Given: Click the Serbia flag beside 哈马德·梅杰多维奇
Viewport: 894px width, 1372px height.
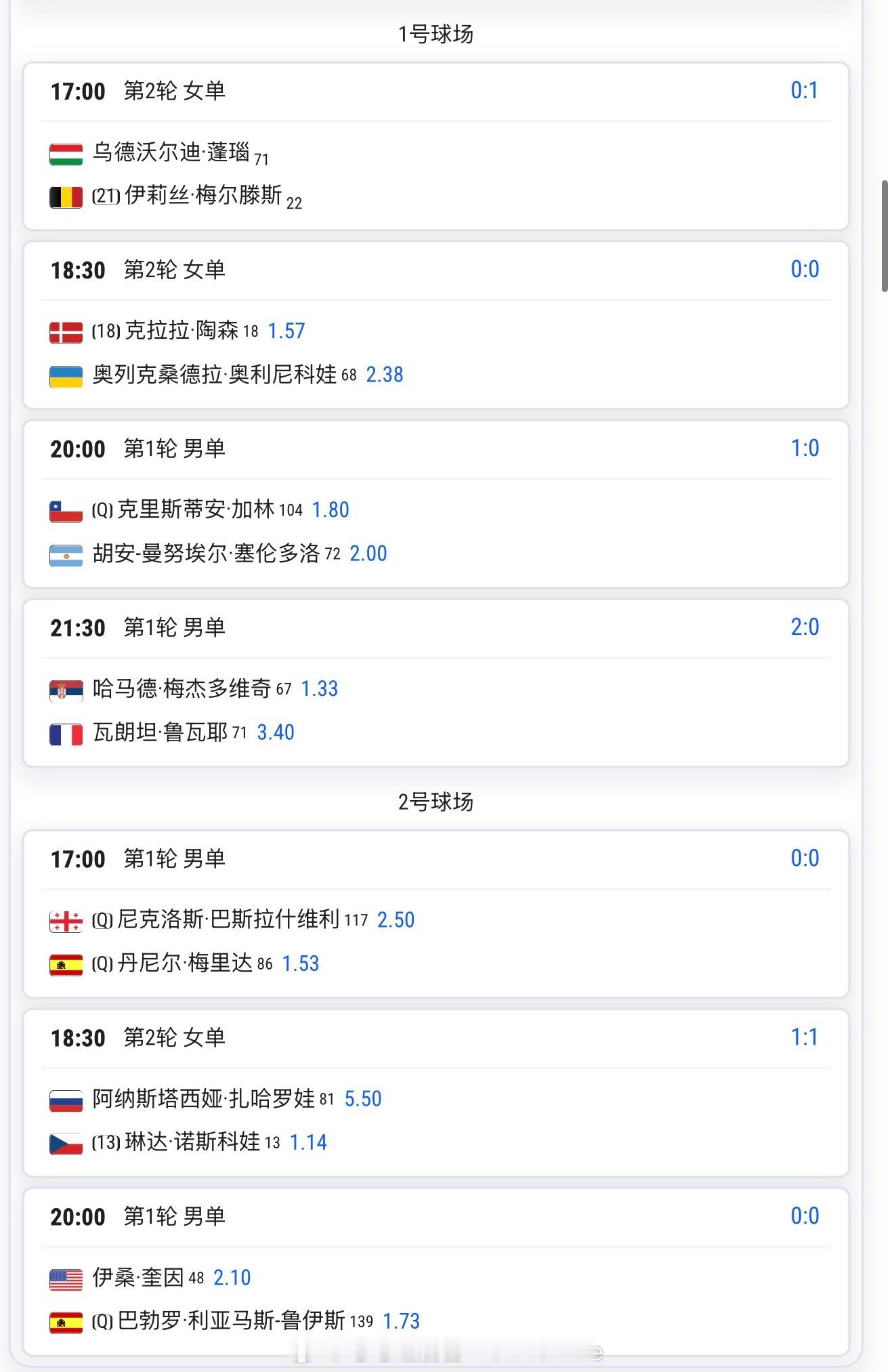Looking at the screenshot, I should [x=66, y=690].
